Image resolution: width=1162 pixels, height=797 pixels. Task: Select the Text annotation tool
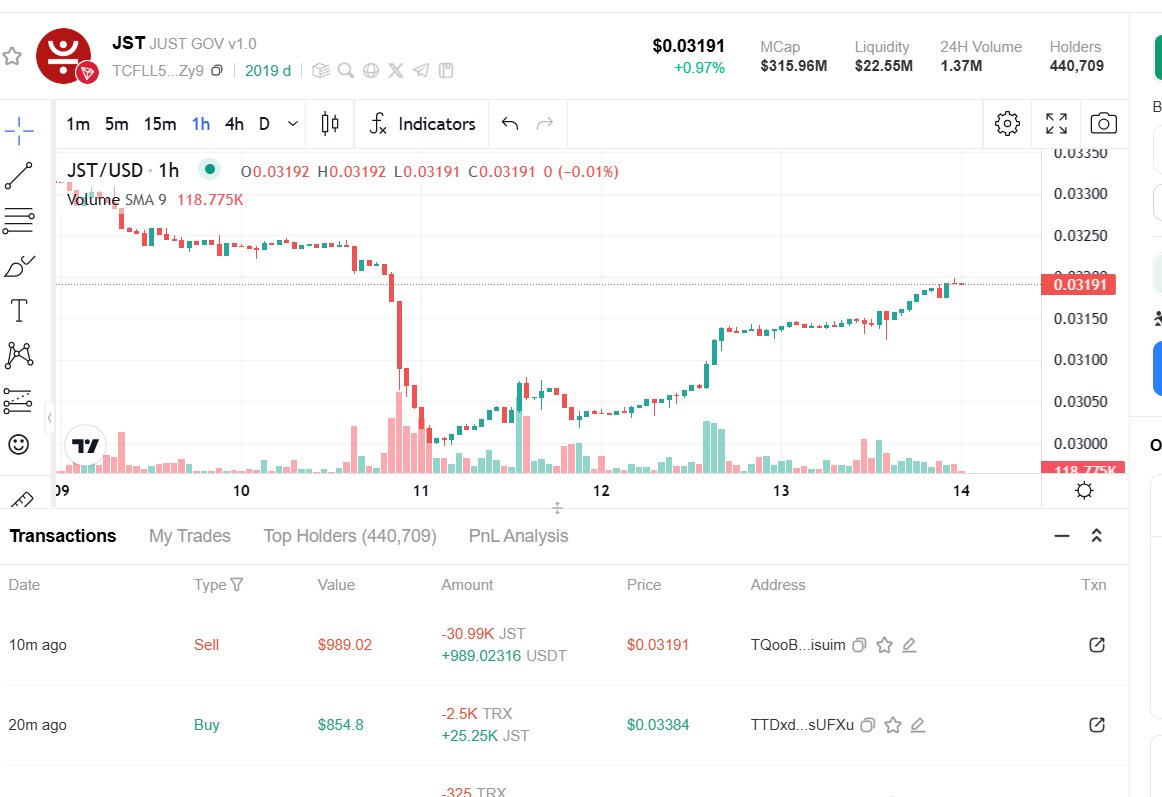(x=19, y=311)
